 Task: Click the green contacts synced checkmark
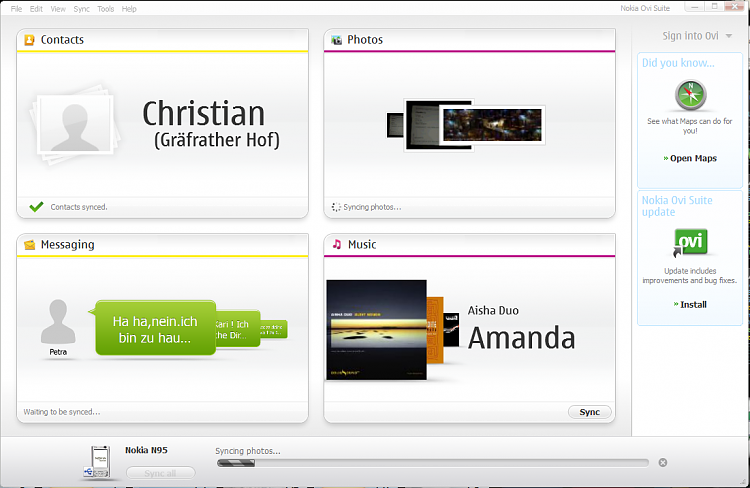36,207
